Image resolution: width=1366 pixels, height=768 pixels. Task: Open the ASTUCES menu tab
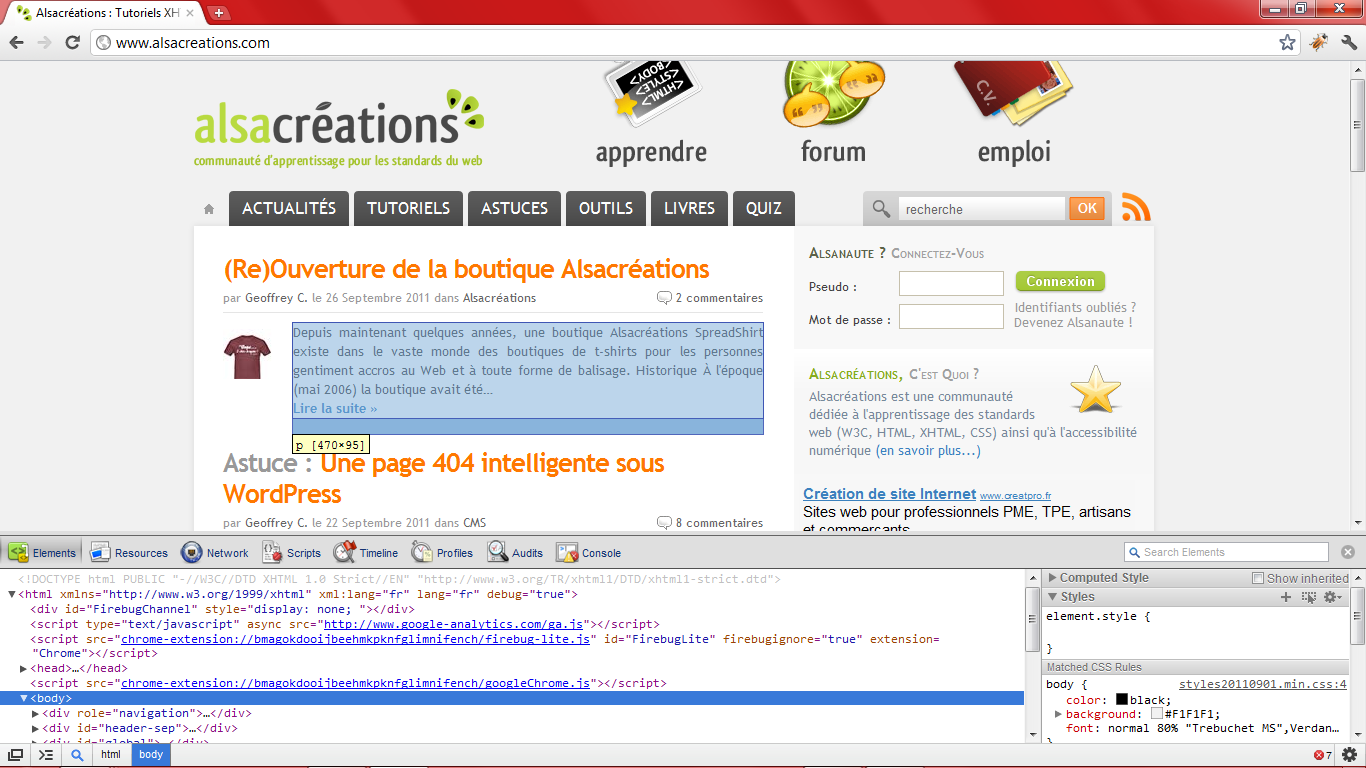tap(514, 208)
